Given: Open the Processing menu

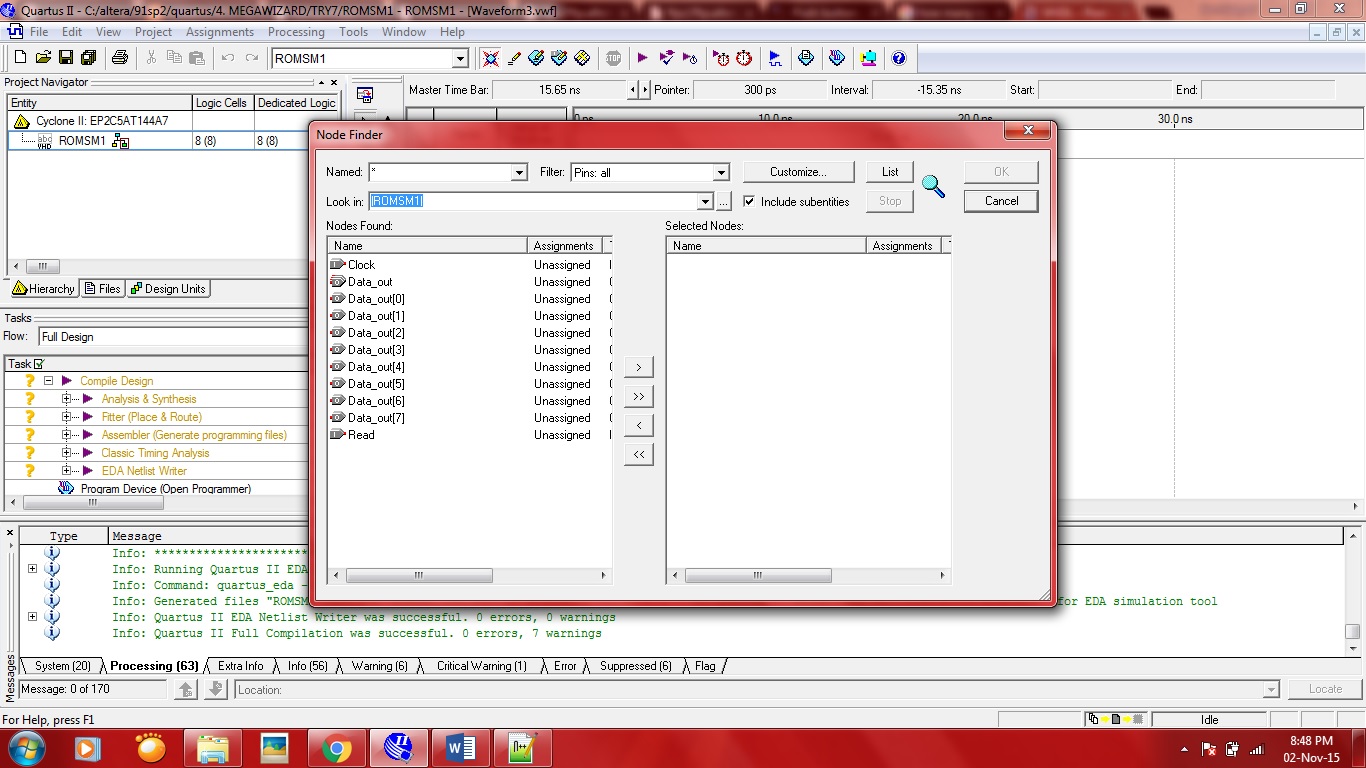Looking at the screenshot, I should coord(295,32).
